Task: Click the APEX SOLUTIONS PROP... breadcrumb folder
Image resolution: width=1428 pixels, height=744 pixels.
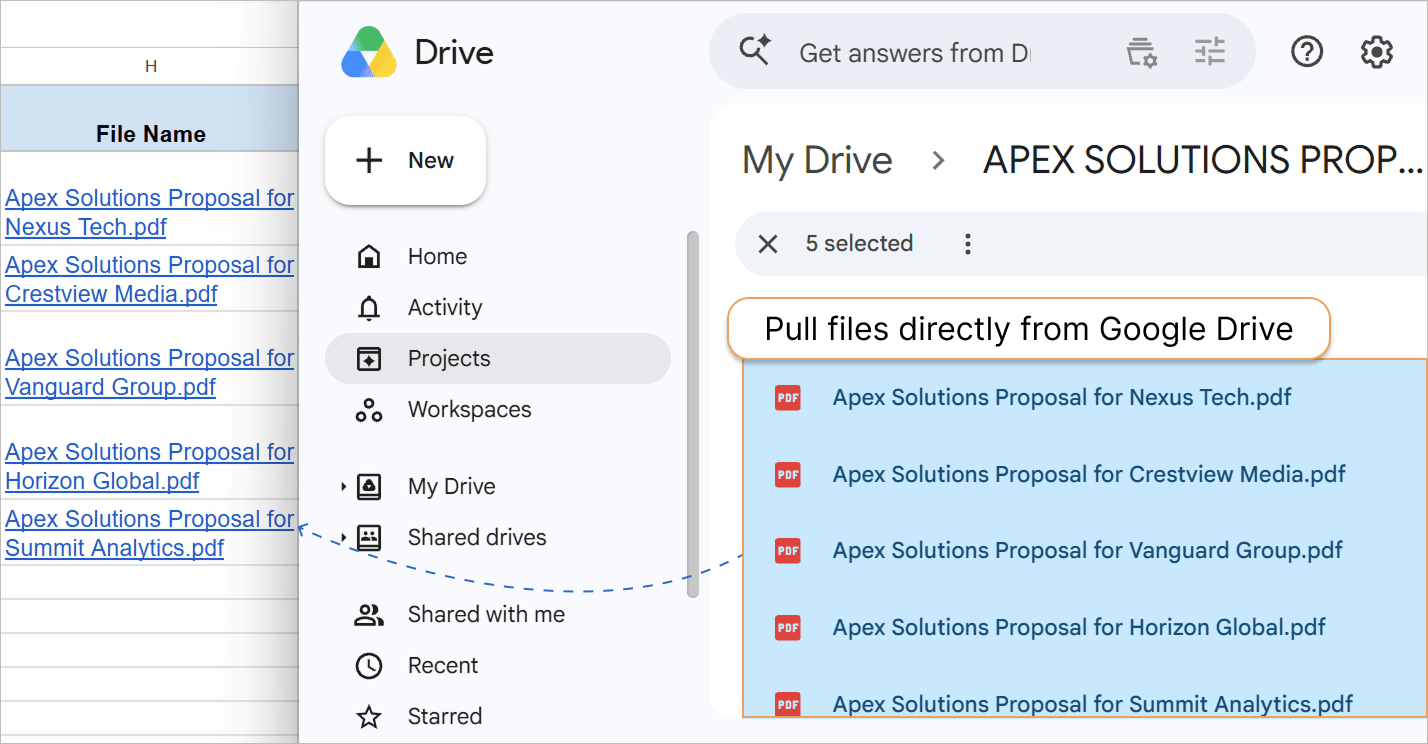Action: tap(1203, 160)
